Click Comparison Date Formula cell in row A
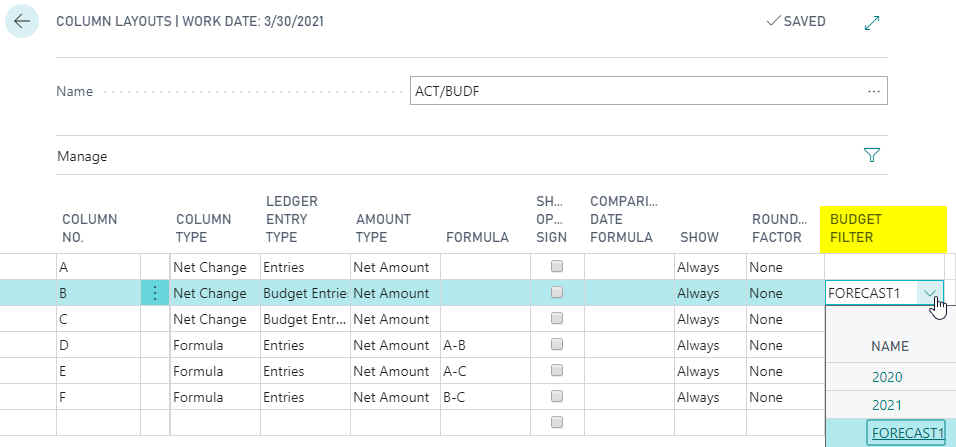Screen dimensions: 956x447 coord(629,267)
